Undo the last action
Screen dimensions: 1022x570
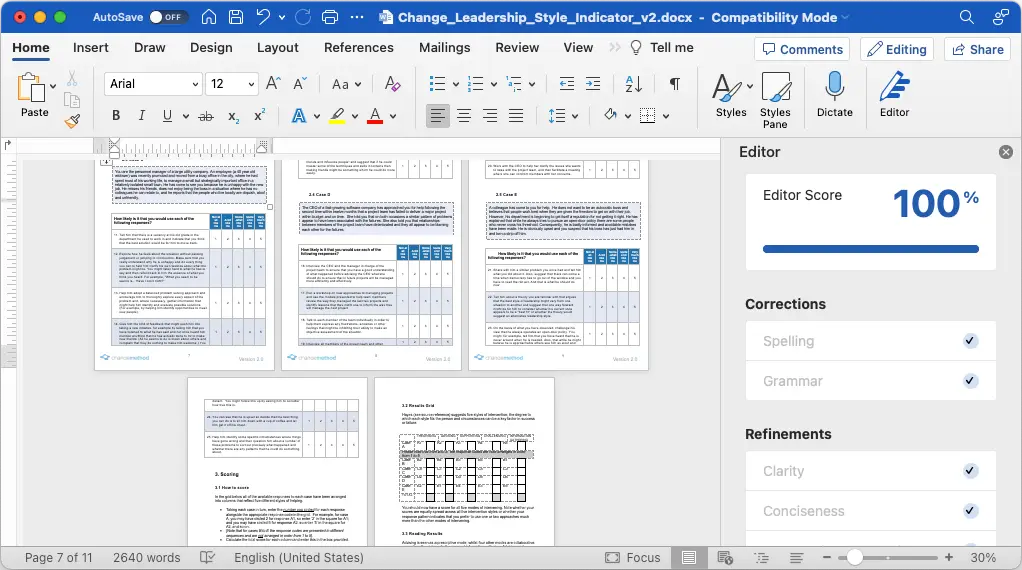(263, 17)
